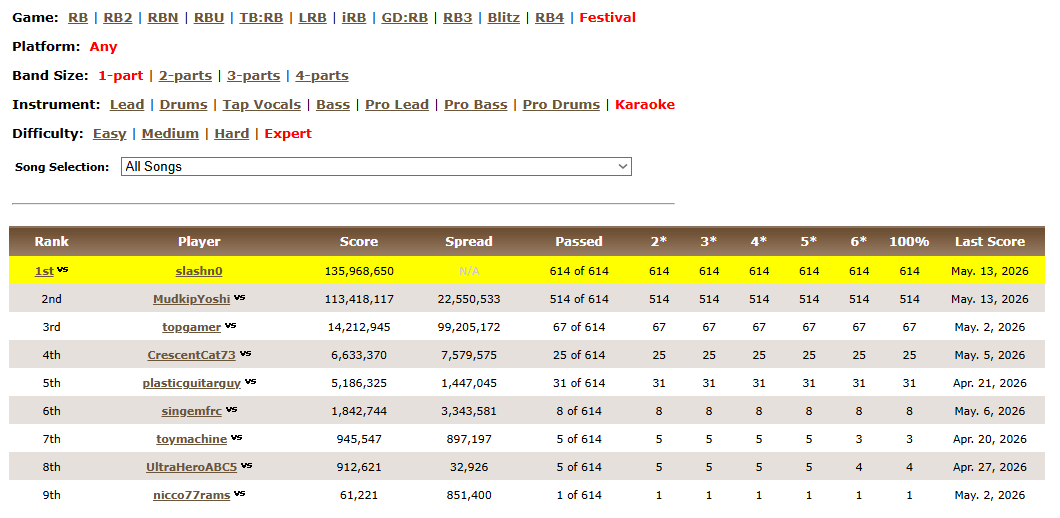Screen dimensions: 1060x518
Task: Click the 1-part band size filter
Action: point(120,76)
